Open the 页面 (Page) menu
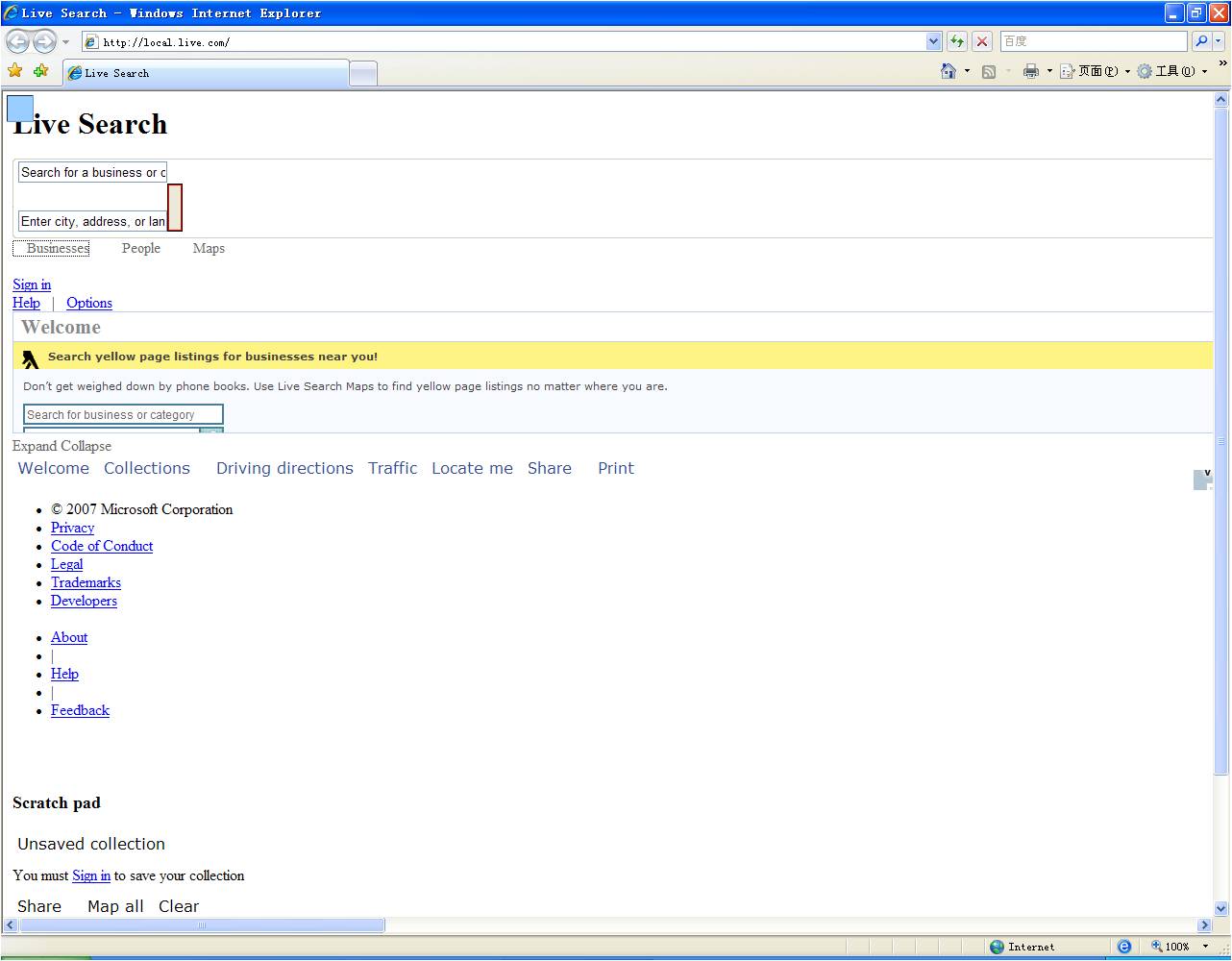The image size is (1232, 961). pos(1095,71)
